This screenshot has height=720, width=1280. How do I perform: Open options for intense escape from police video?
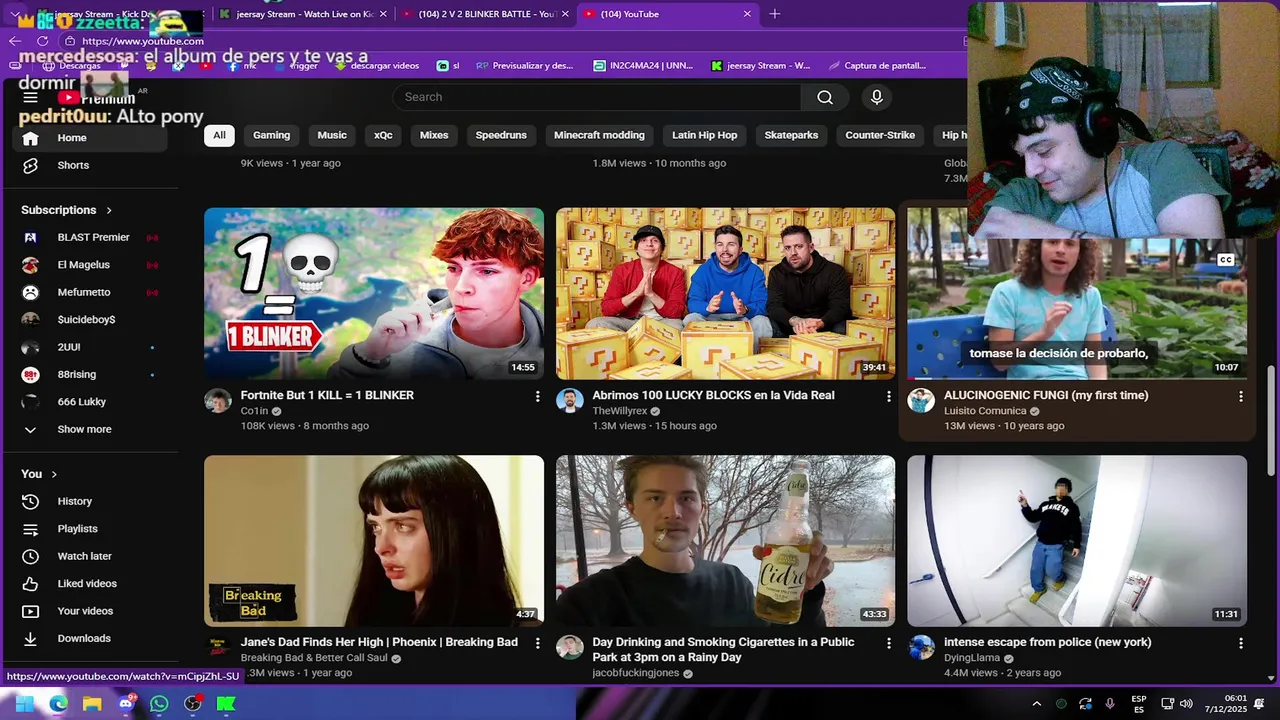[1240, 644]
